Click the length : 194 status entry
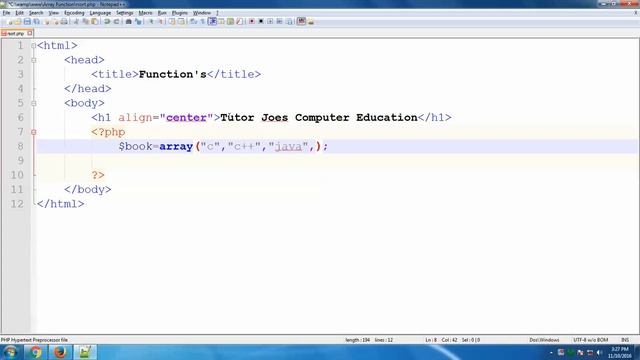 (x=357, y=340)
